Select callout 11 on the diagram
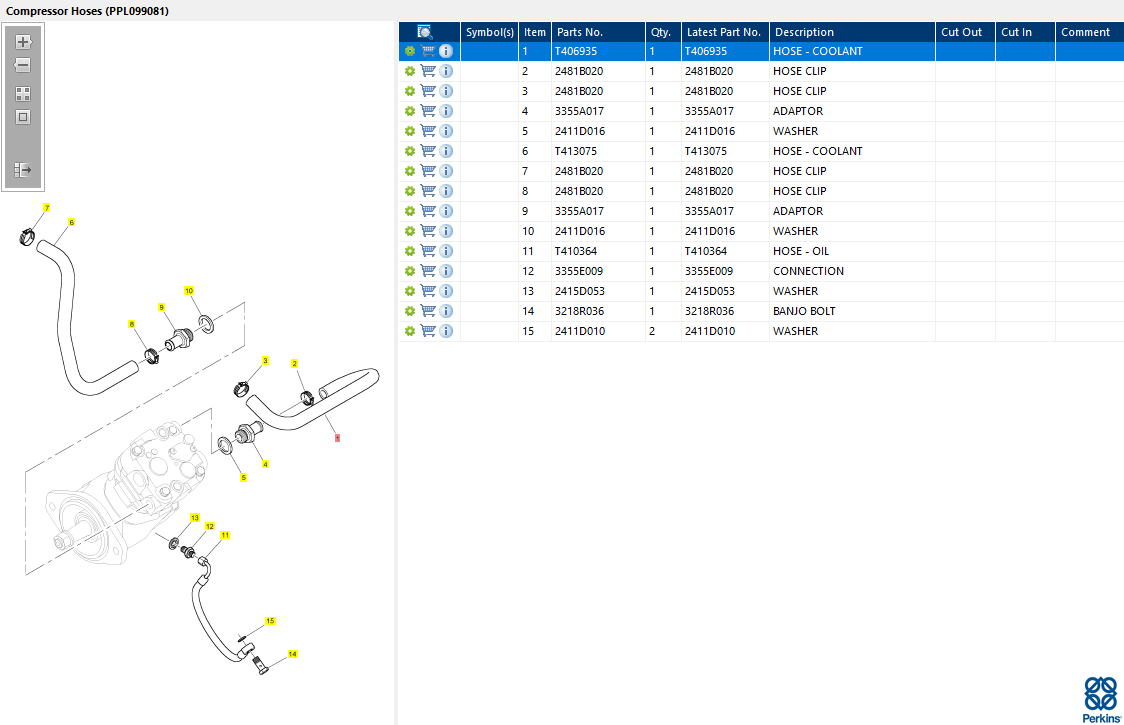The image size is (1124, 725). pos(225,535)
